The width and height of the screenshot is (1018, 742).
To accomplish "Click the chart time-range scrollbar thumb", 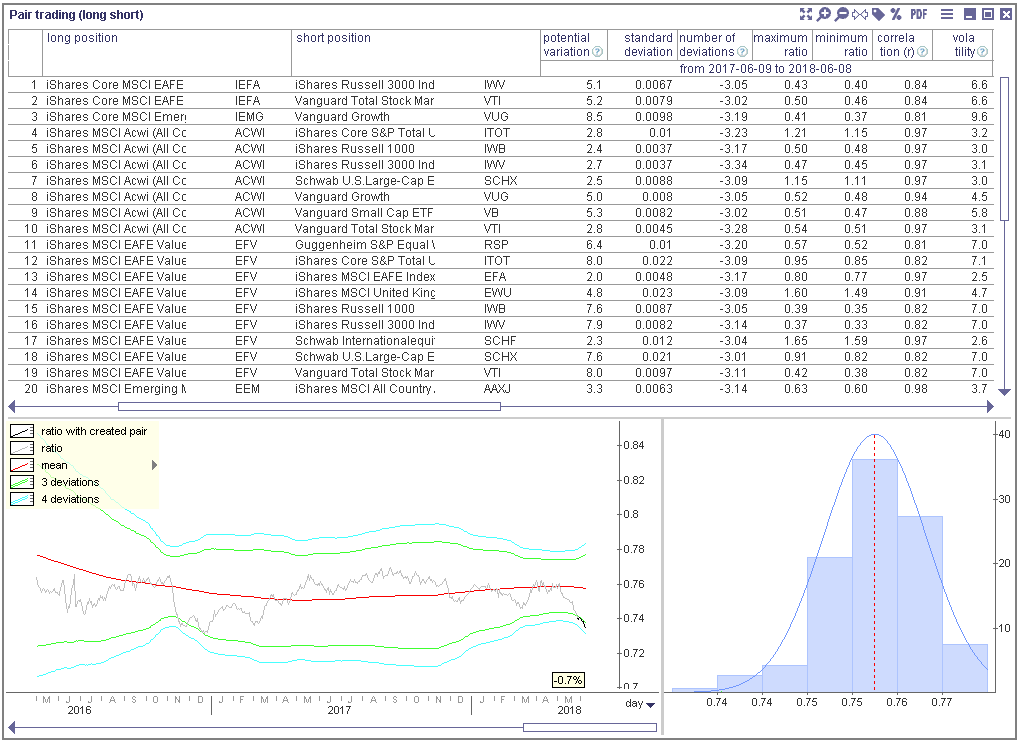I will tap(590, 727).
